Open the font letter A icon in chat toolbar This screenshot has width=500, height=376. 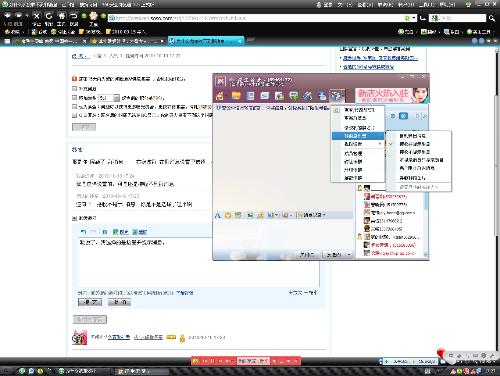pyautogui.click(x=218, y=215)
